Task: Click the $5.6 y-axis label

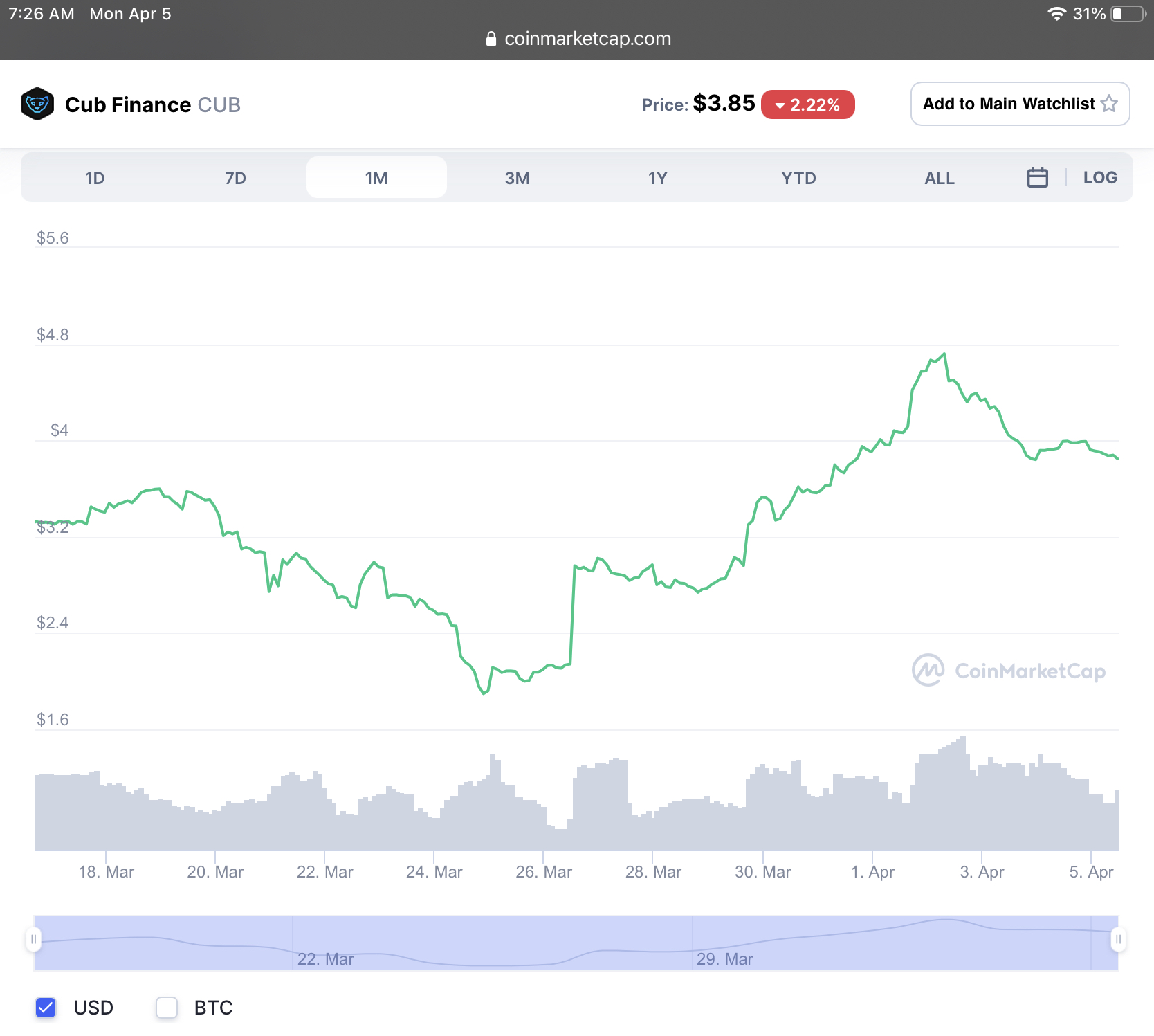Action: point(53,238)
